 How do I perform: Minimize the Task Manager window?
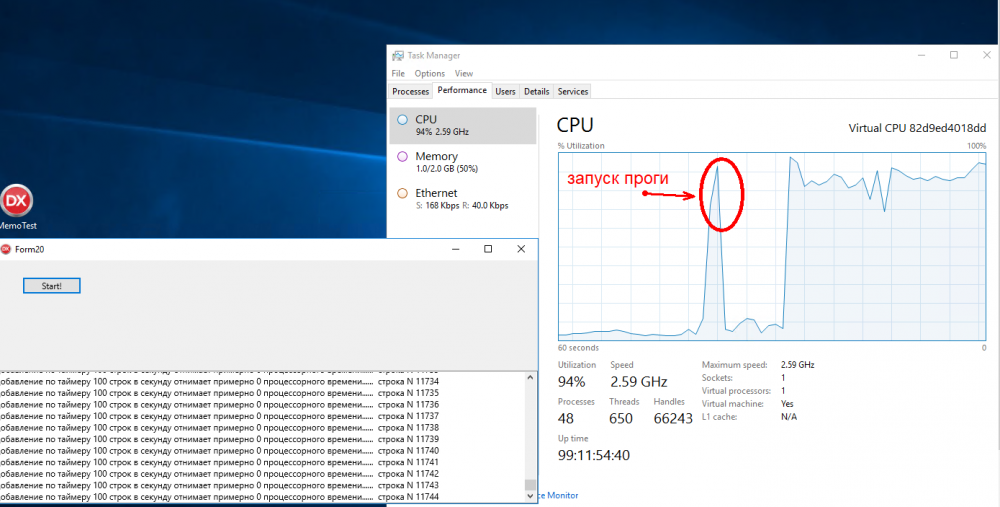pos(921,55)
